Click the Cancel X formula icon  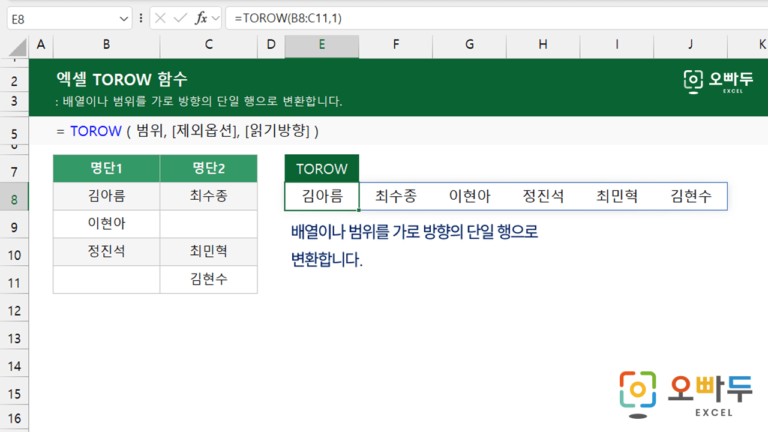click(x=160, y=19)
